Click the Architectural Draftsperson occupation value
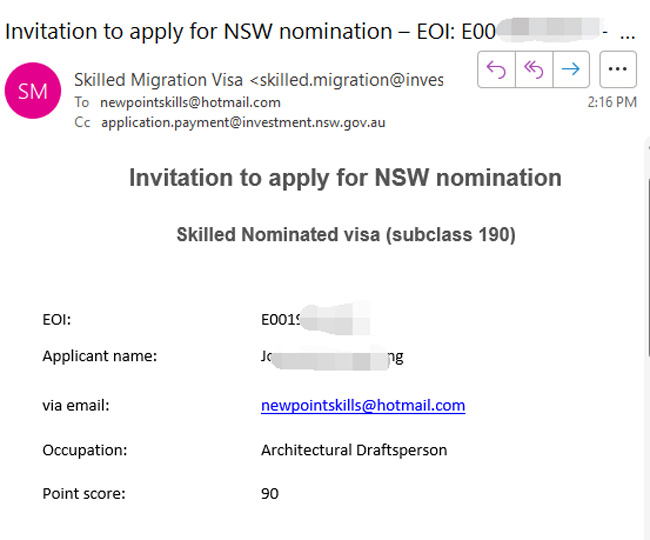Screen dimensions: 650x540 click(354, 450)
